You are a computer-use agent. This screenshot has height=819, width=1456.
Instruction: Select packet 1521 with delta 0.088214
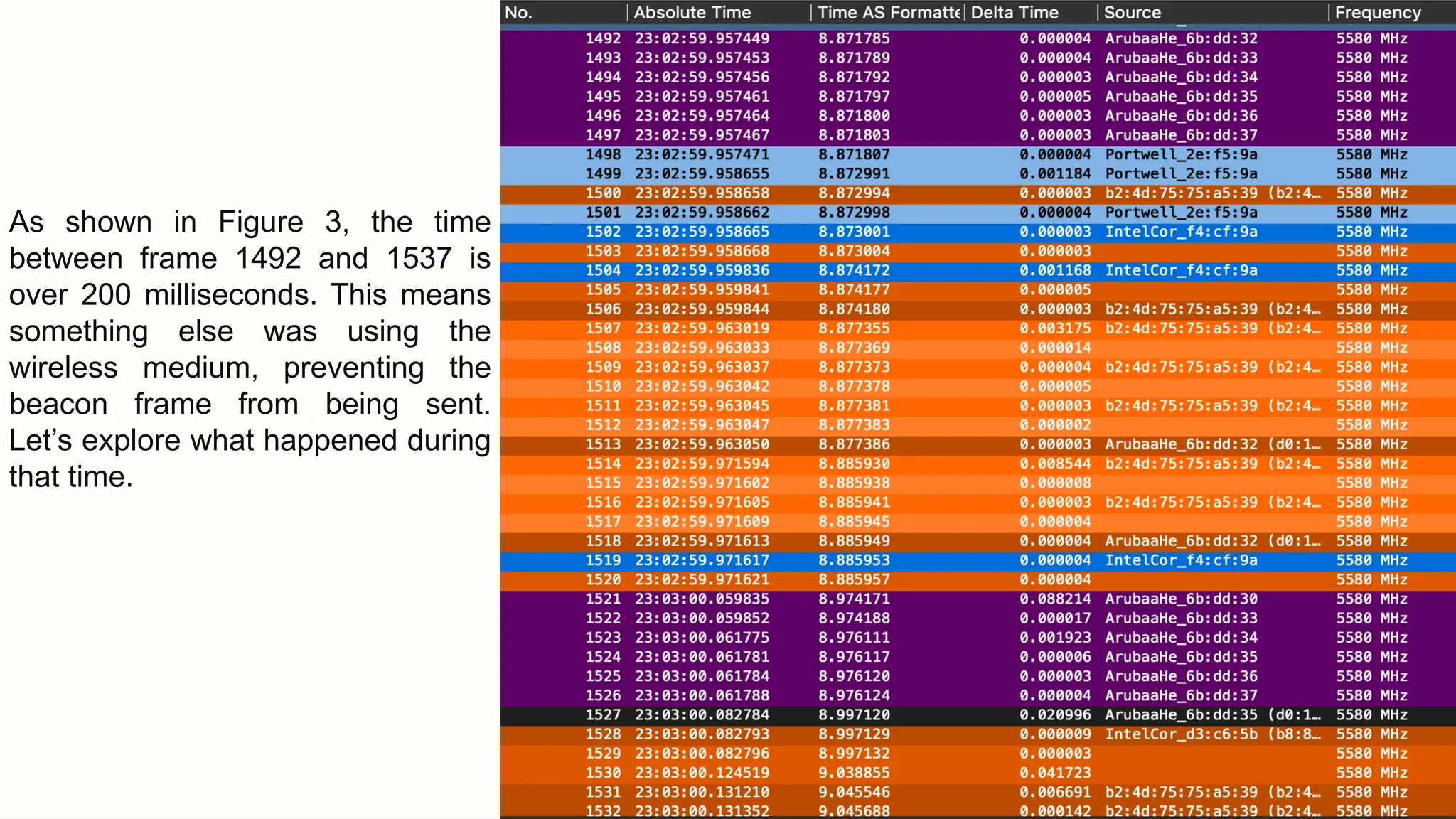click(978, 599)
